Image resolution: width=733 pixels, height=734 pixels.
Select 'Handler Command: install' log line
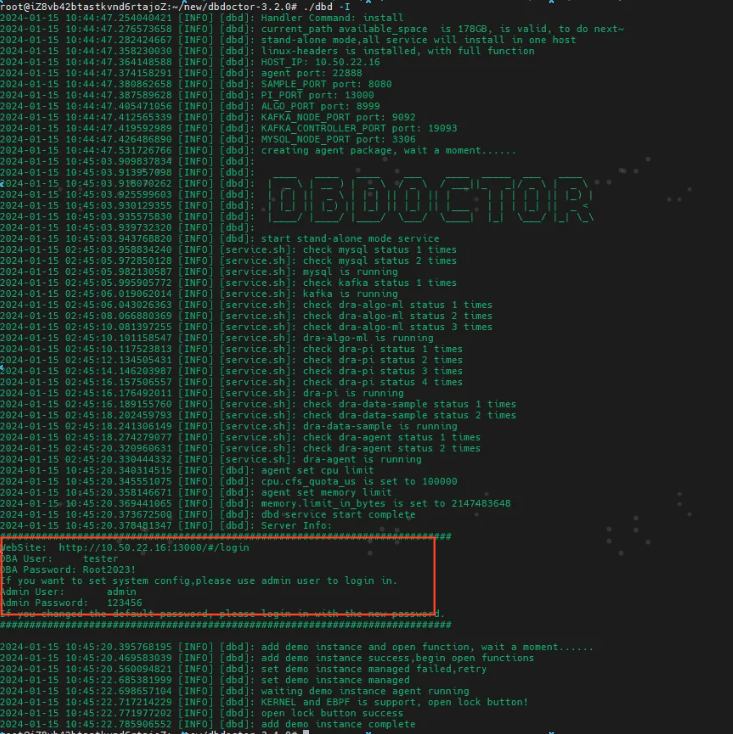(332, 18)
